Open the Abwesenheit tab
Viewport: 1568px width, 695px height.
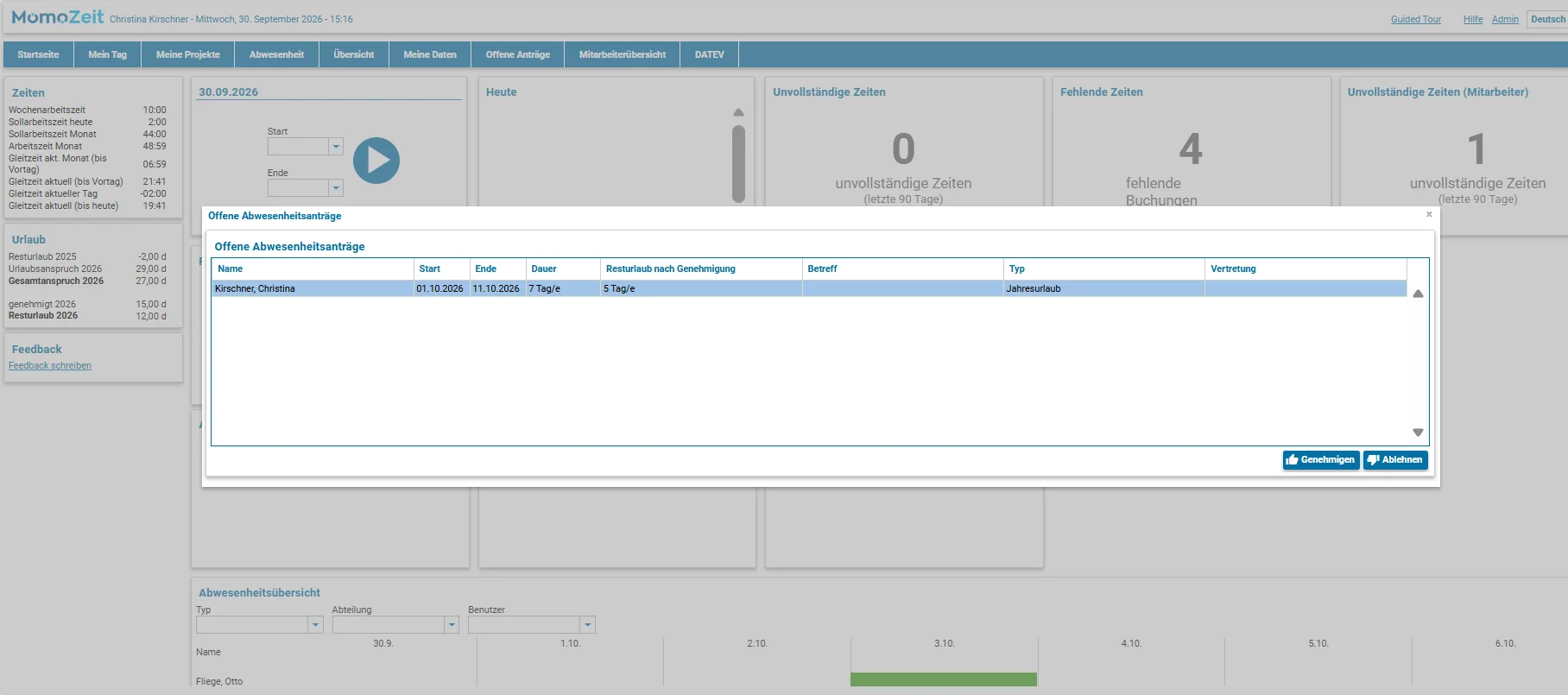(x=276, y=54)
